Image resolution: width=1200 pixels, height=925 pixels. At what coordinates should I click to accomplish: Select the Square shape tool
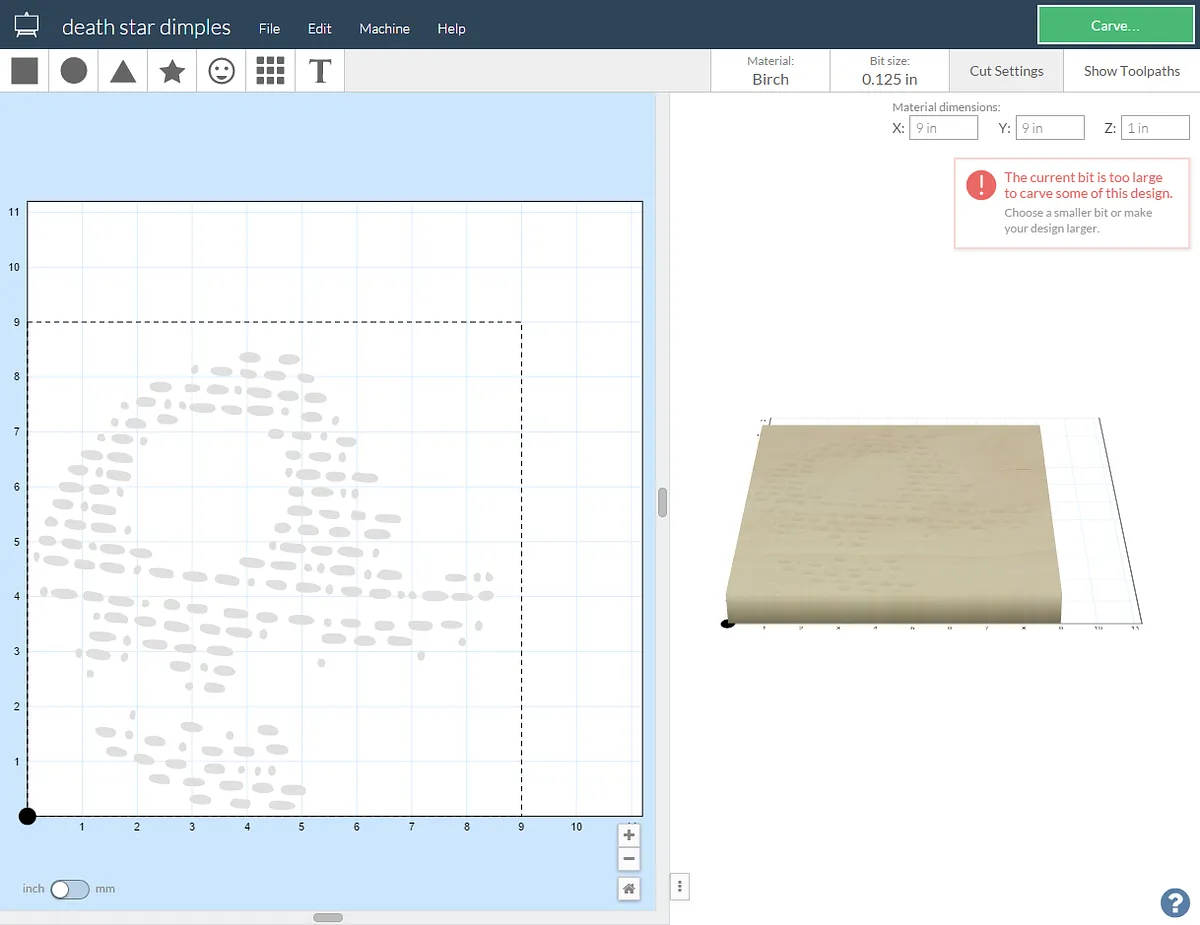[x=25, y=71]
